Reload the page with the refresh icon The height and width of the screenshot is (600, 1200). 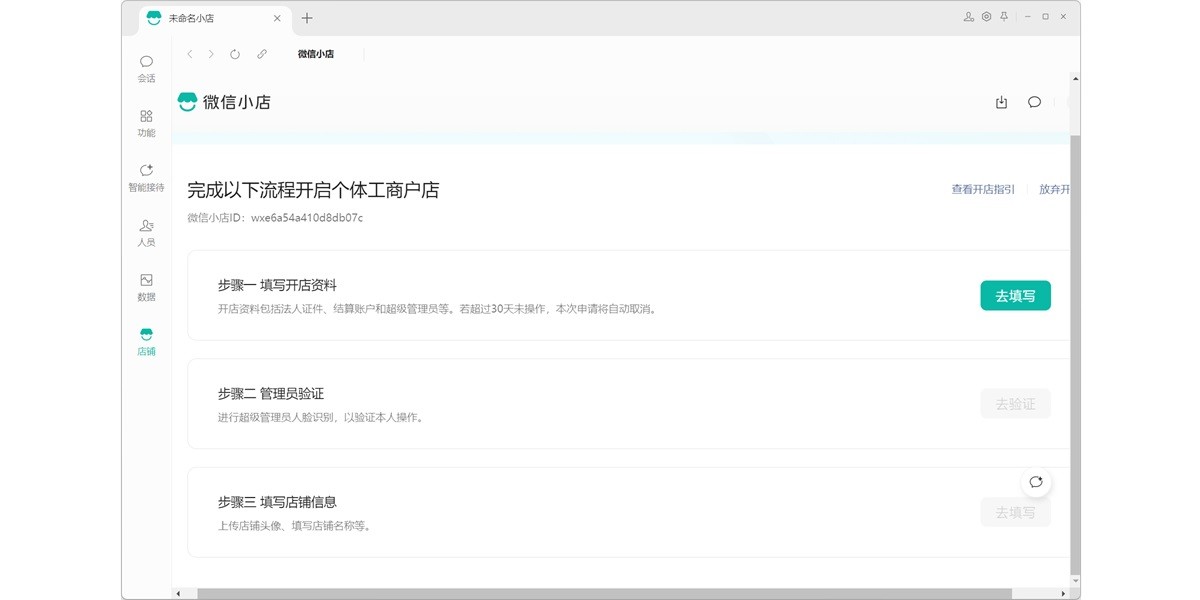click(x=234, y=55)
